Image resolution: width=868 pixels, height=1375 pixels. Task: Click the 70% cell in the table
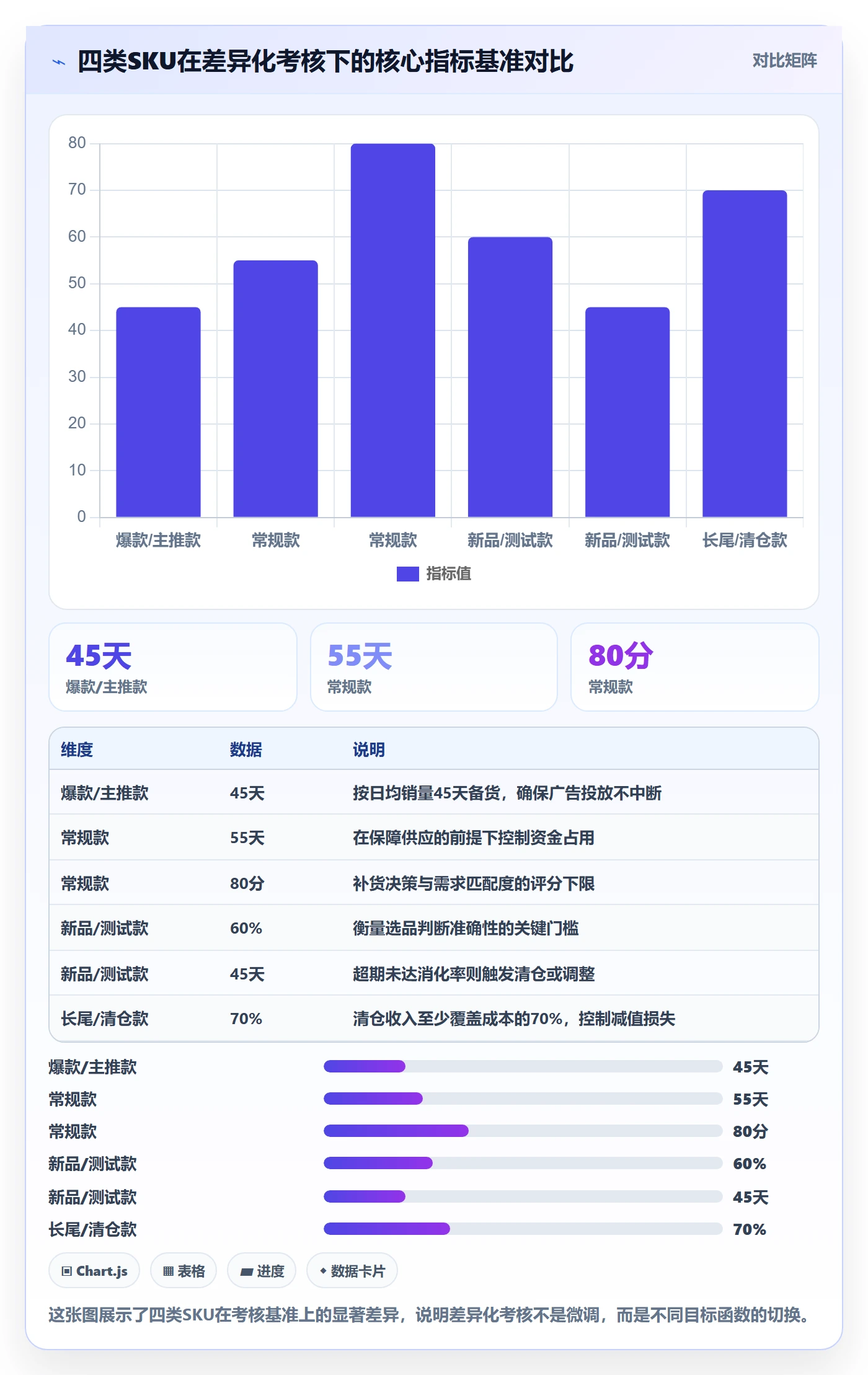(246, 1019)
